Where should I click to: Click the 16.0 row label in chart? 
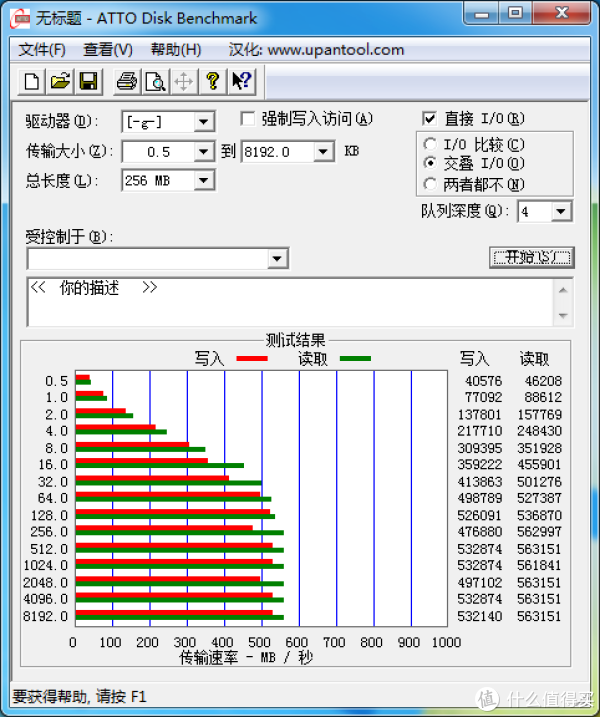pos(53,464)
